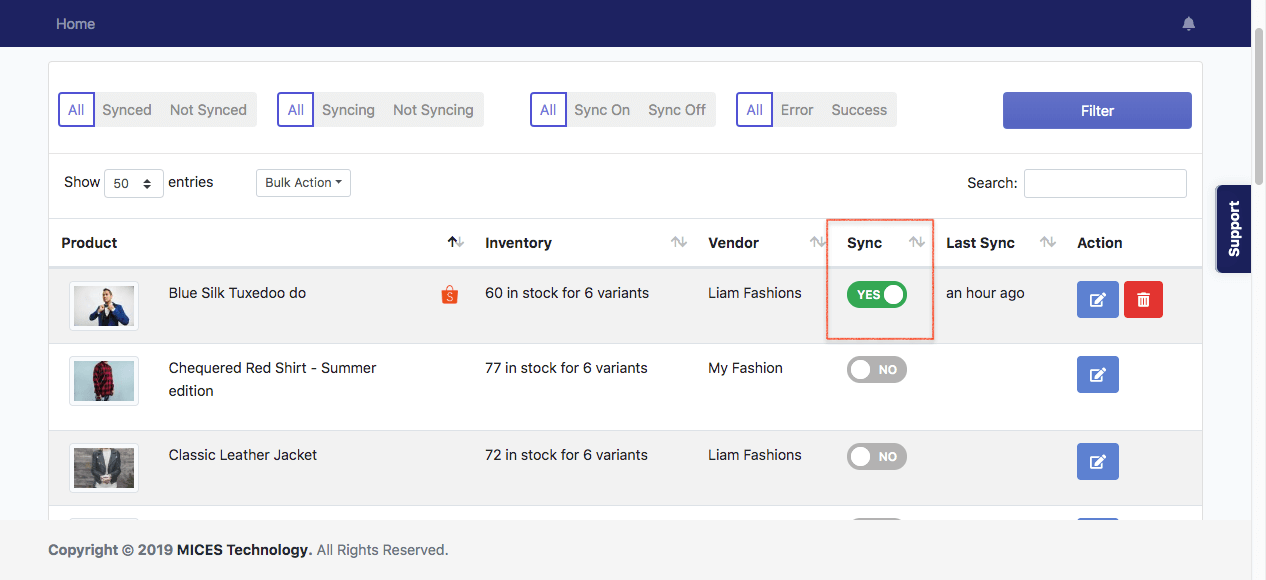Viewport: 1266px width, 580px height.
Task: Open the Show entries count selector
Action: coord(134,184)
